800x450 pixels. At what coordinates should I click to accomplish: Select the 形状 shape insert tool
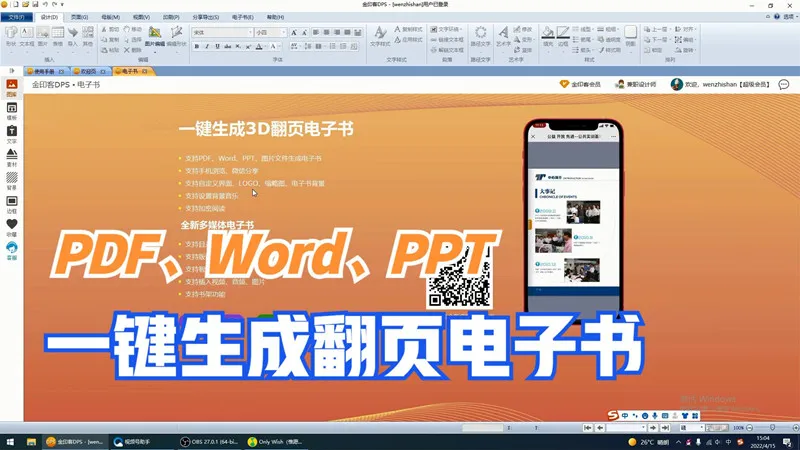(11, 36)
